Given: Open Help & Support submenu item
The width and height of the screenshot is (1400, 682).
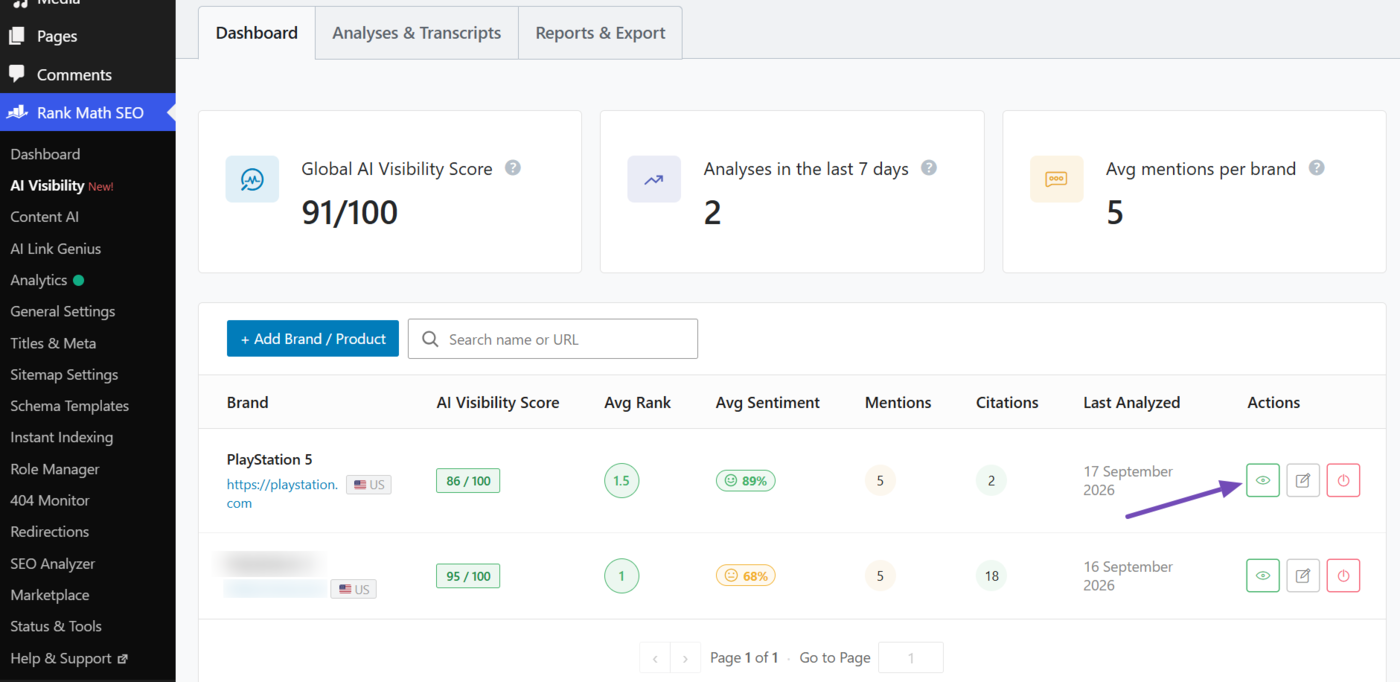Looking at the screenshot, I should (61, 658).
